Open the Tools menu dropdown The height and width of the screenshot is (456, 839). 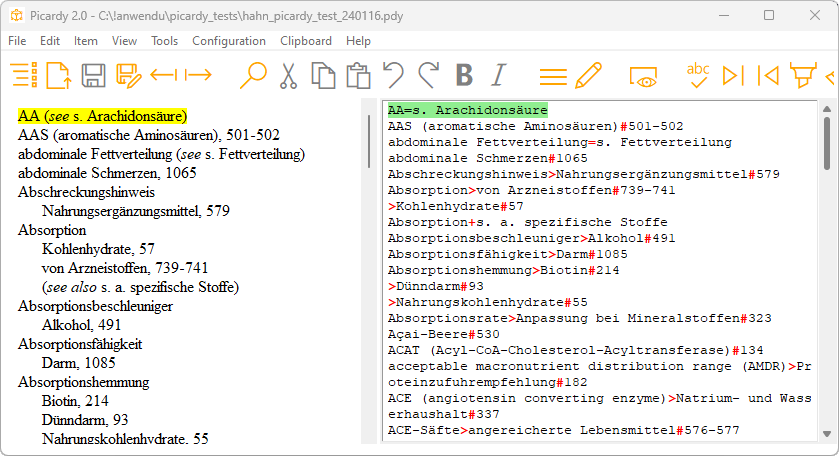click(165, 41)
